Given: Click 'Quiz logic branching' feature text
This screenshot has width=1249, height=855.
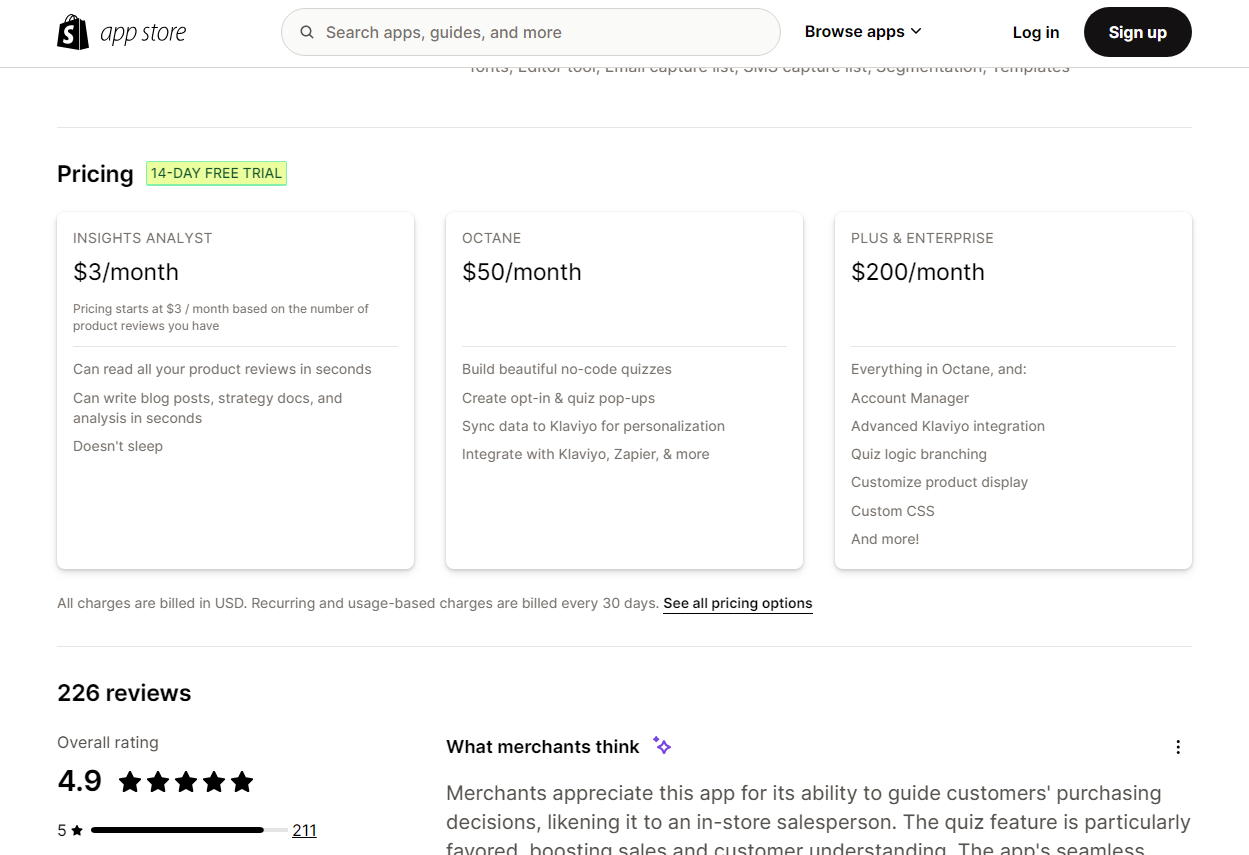Looking at the screenshot, I should point(919,454).
